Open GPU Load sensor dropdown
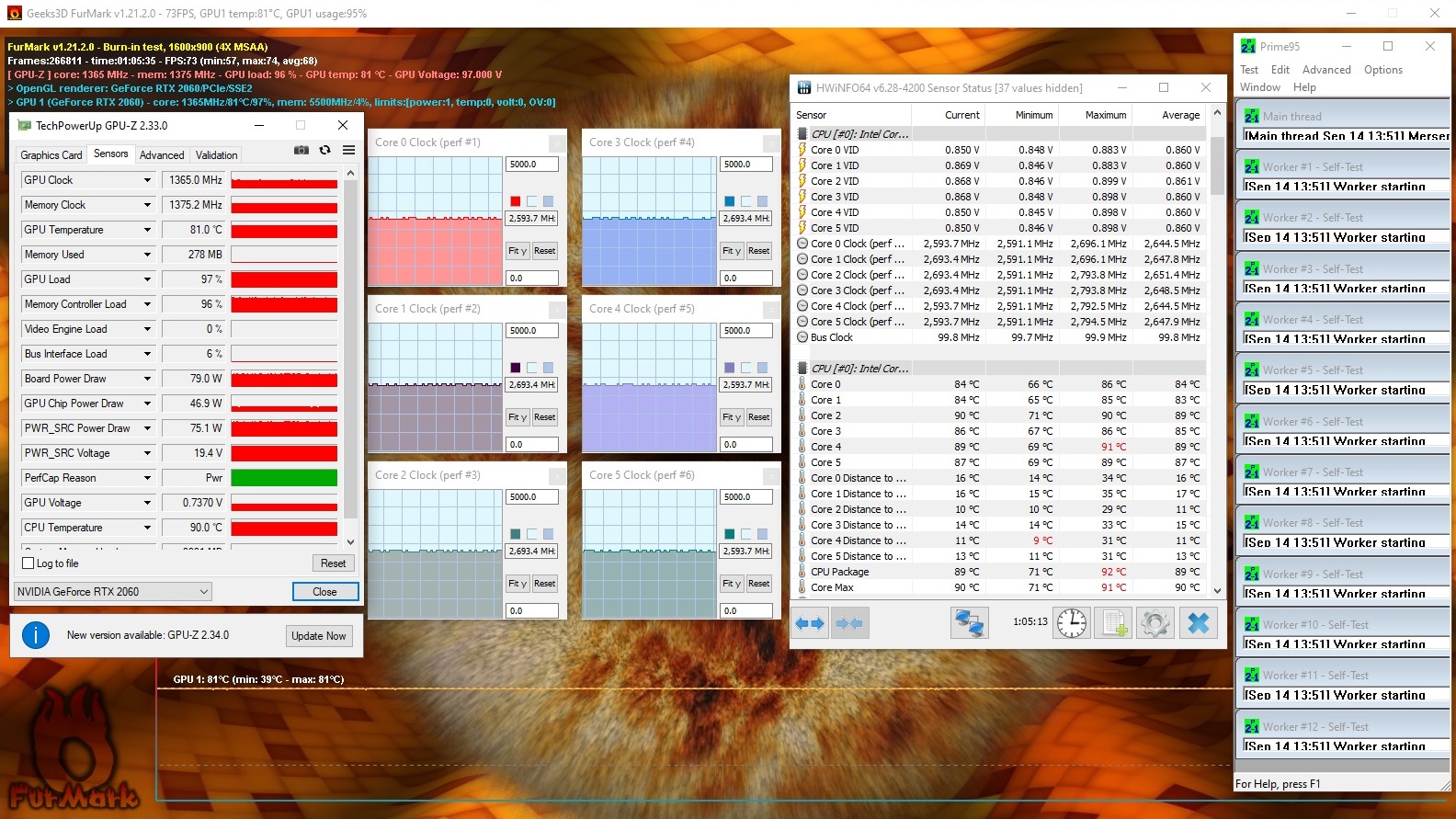Viewport: 1456px width, 819px height. coord(147,279)
